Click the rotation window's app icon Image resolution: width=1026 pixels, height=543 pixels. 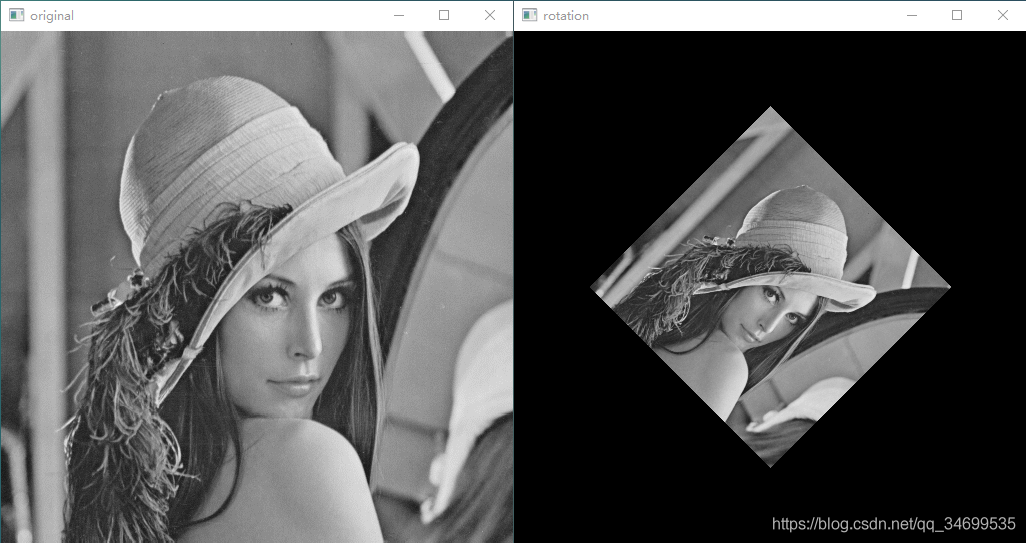(x=529, y=15)
